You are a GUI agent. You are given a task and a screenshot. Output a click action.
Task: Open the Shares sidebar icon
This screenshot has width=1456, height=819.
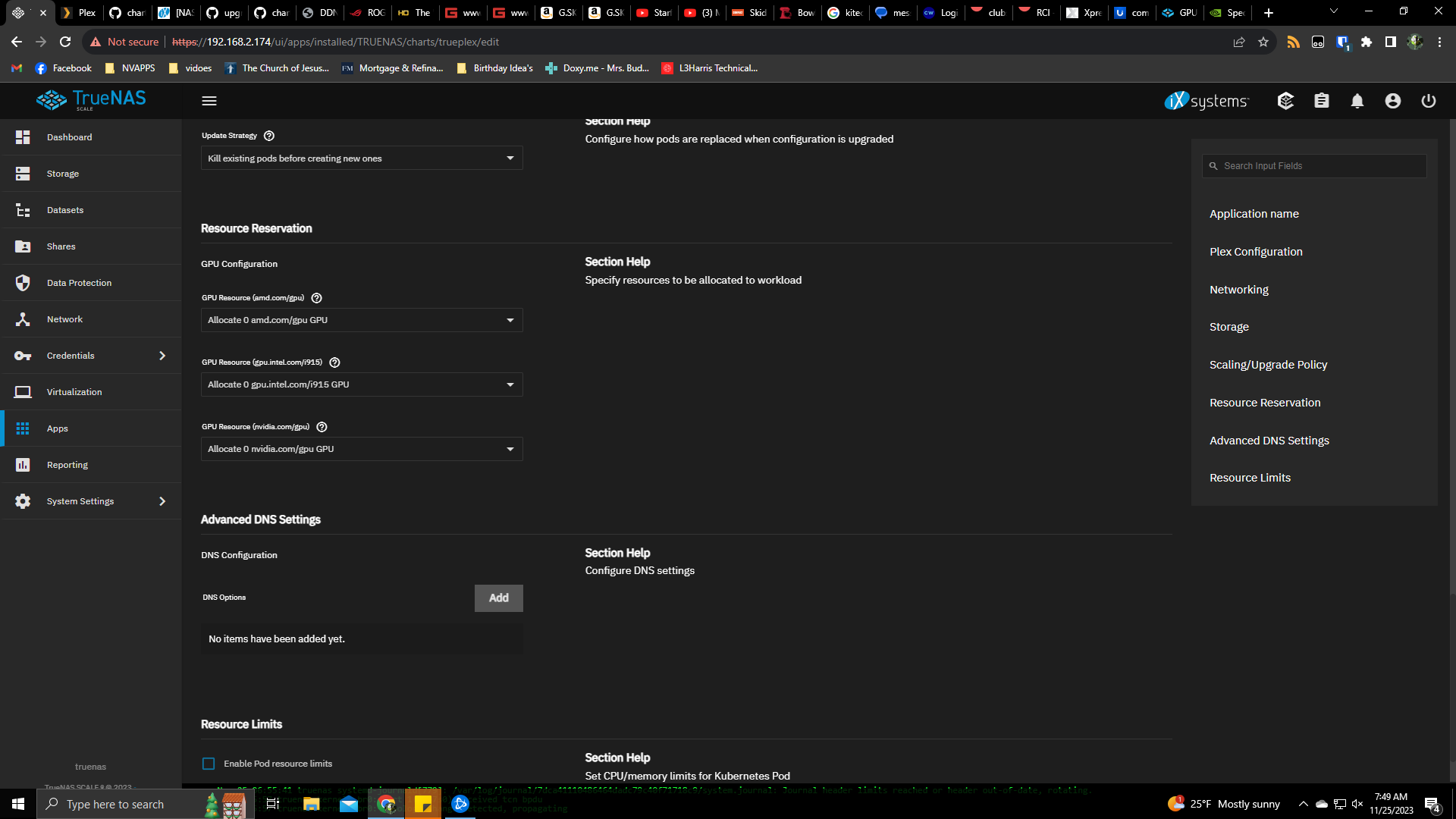[23, 246]
